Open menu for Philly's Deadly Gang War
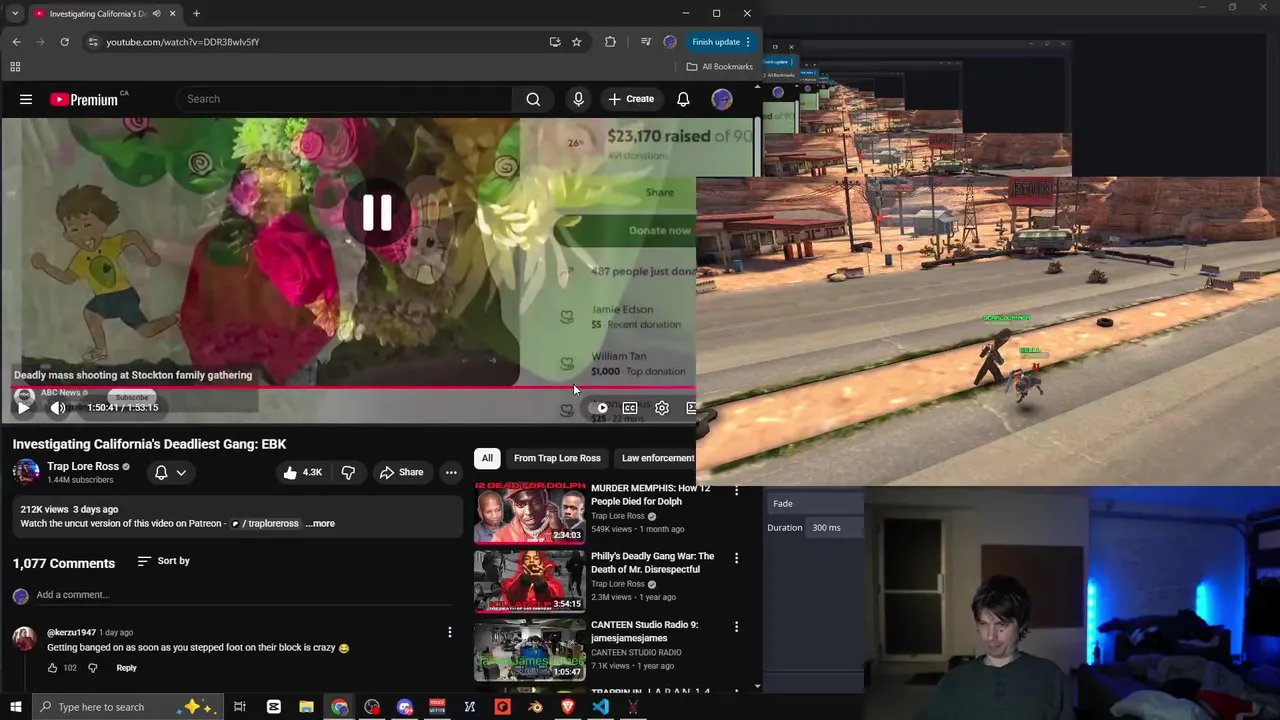 coord(737,558)
